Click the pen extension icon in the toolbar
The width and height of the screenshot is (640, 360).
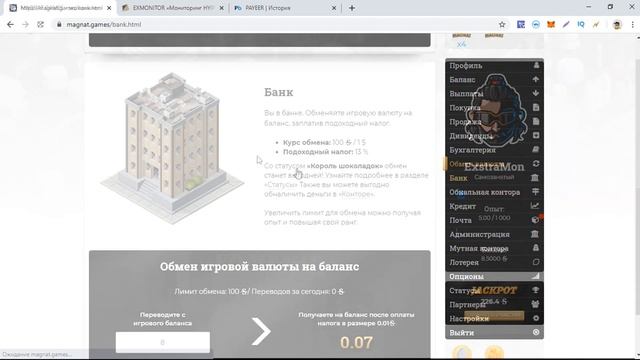(566, 24)
